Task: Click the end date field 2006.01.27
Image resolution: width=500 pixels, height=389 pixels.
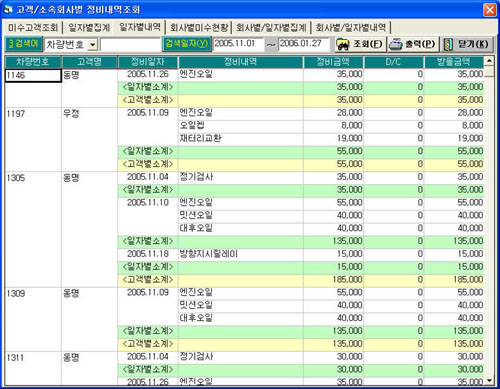Action: (x=303, y=44)
